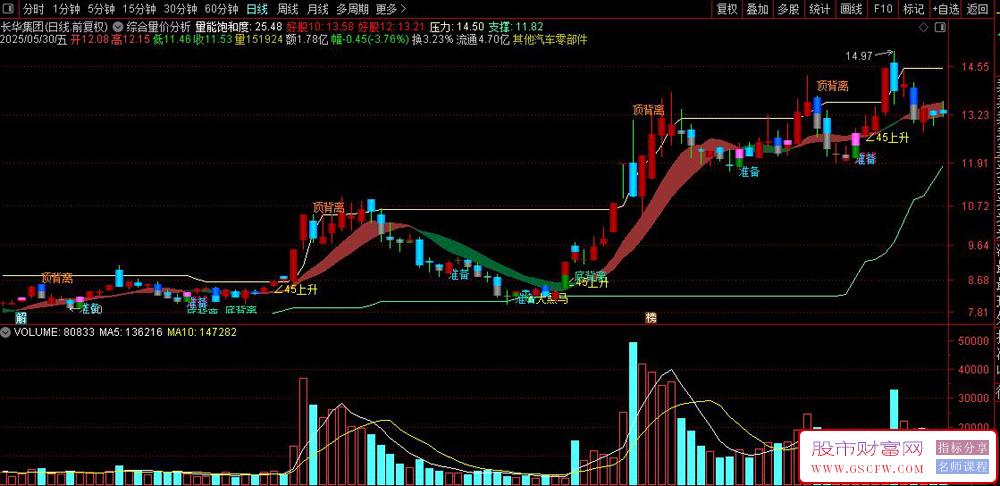Expand the 综合量价分析 indicator dropdown
Viewport: 1000px width, 486px height.
click(x=119, y=27)
